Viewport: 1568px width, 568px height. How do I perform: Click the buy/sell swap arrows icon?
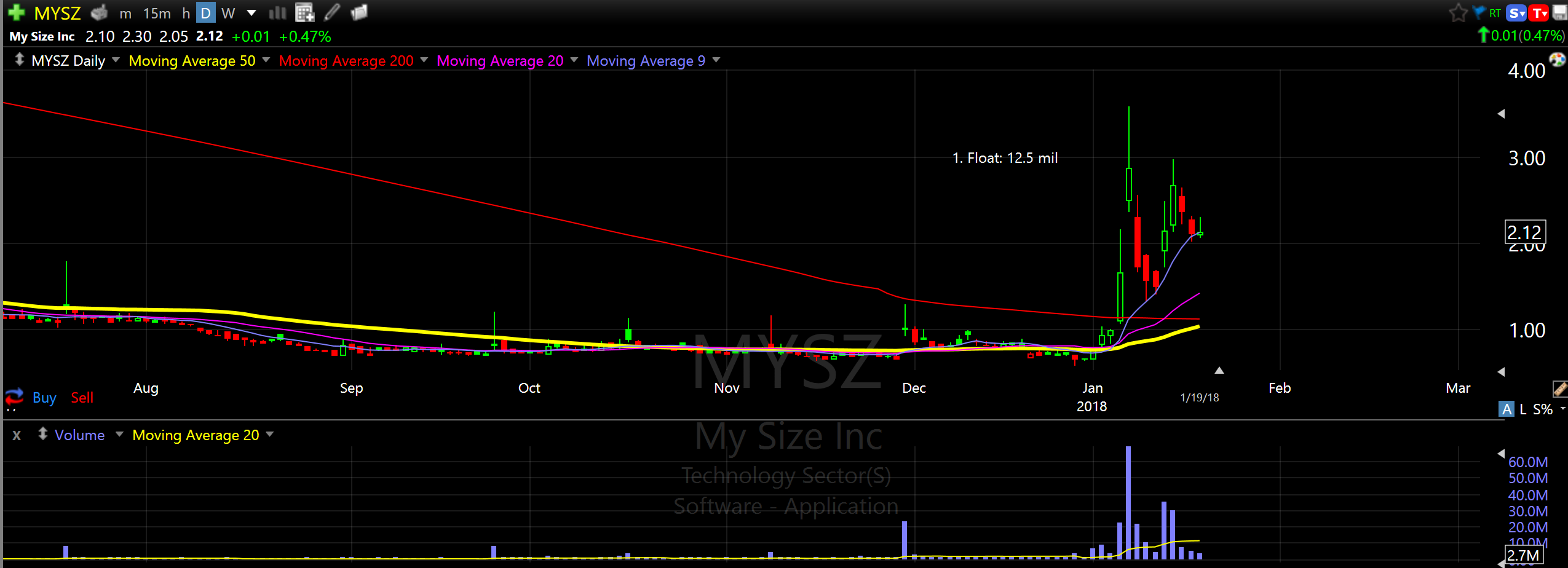pyautogui.click(x=14, y=396)
